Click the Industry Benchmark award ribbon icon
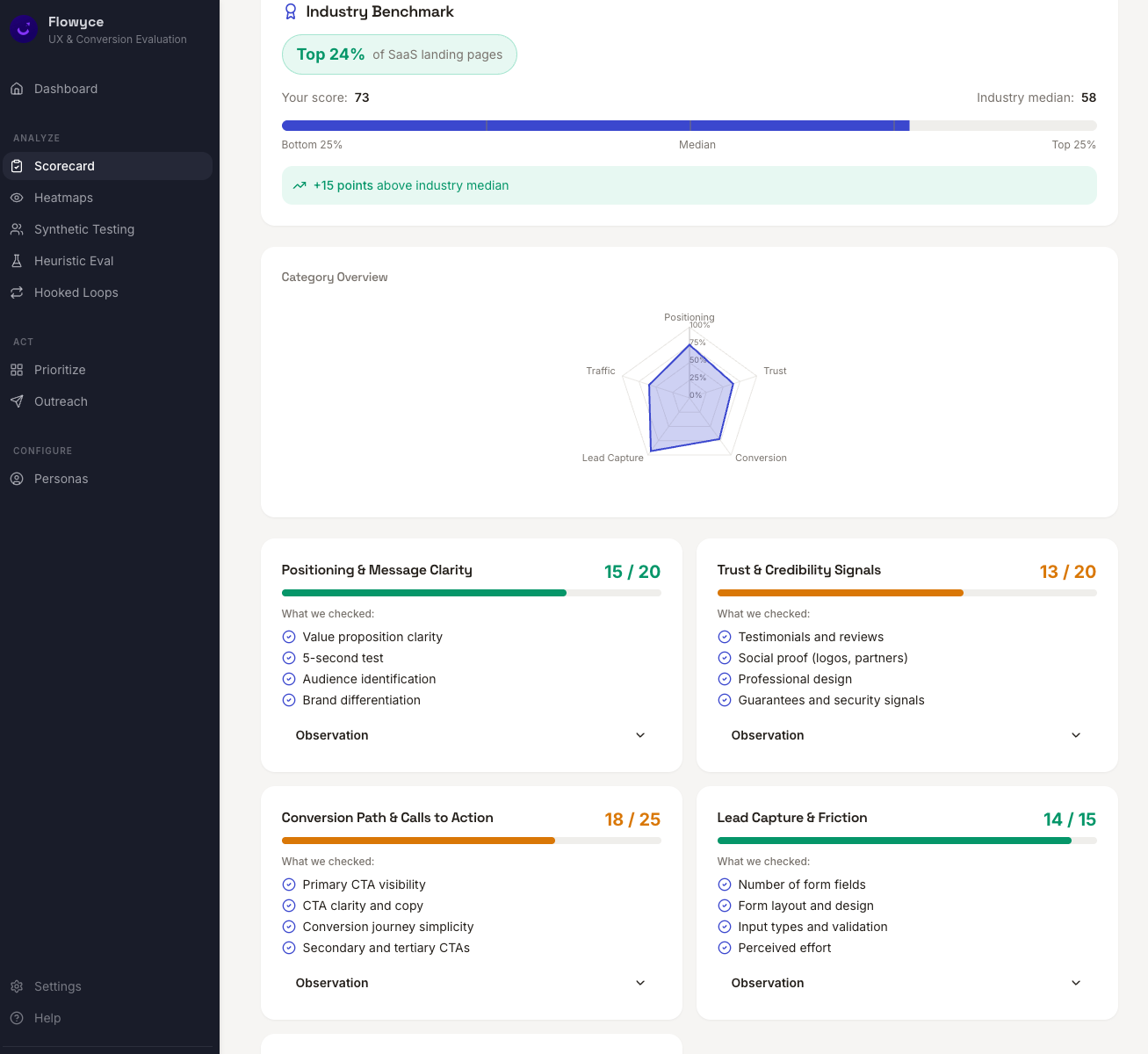 click(x=291, y=11)
